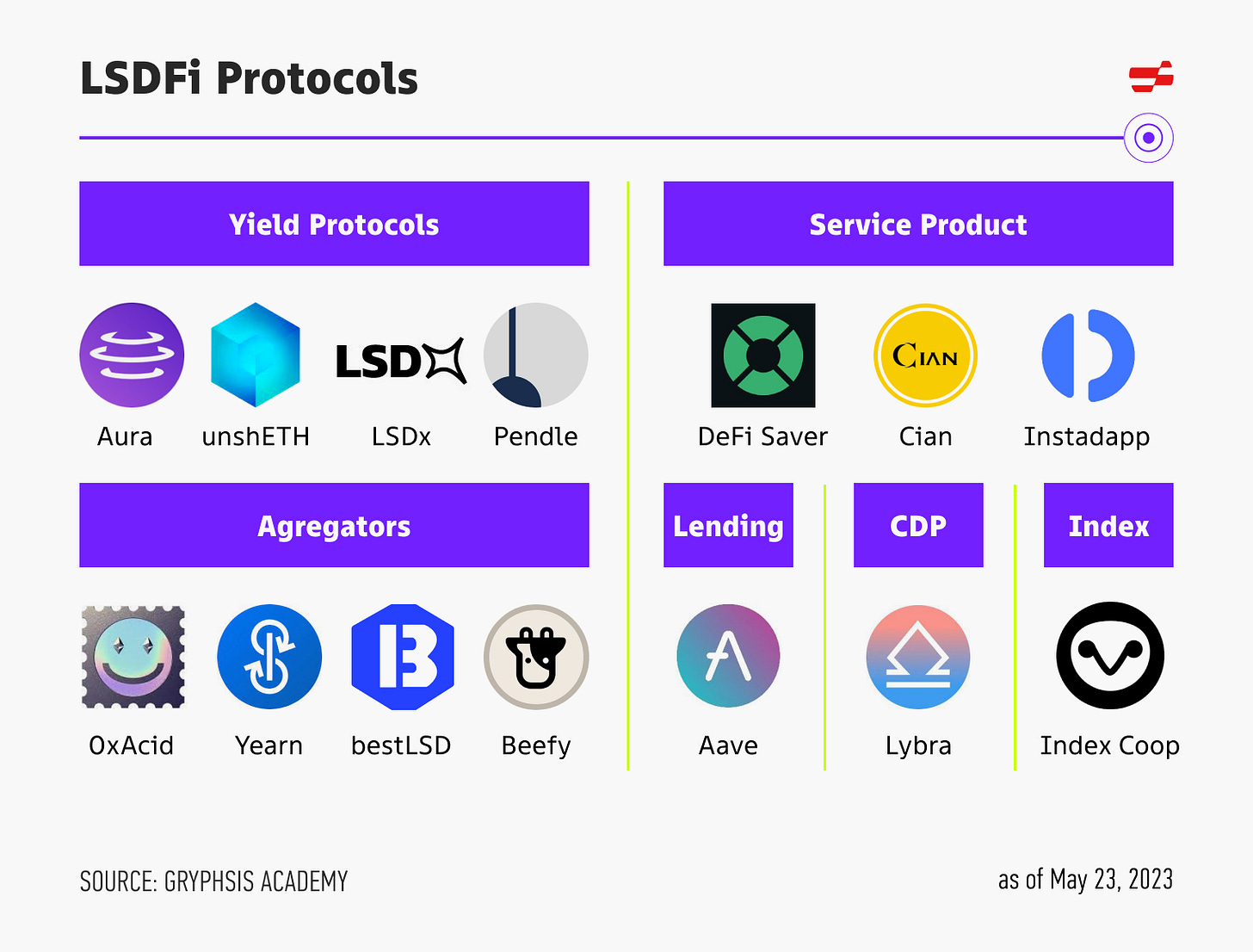Click the DeFi Saver icon
Screen dimensions: 1253x952
point(762,355)
